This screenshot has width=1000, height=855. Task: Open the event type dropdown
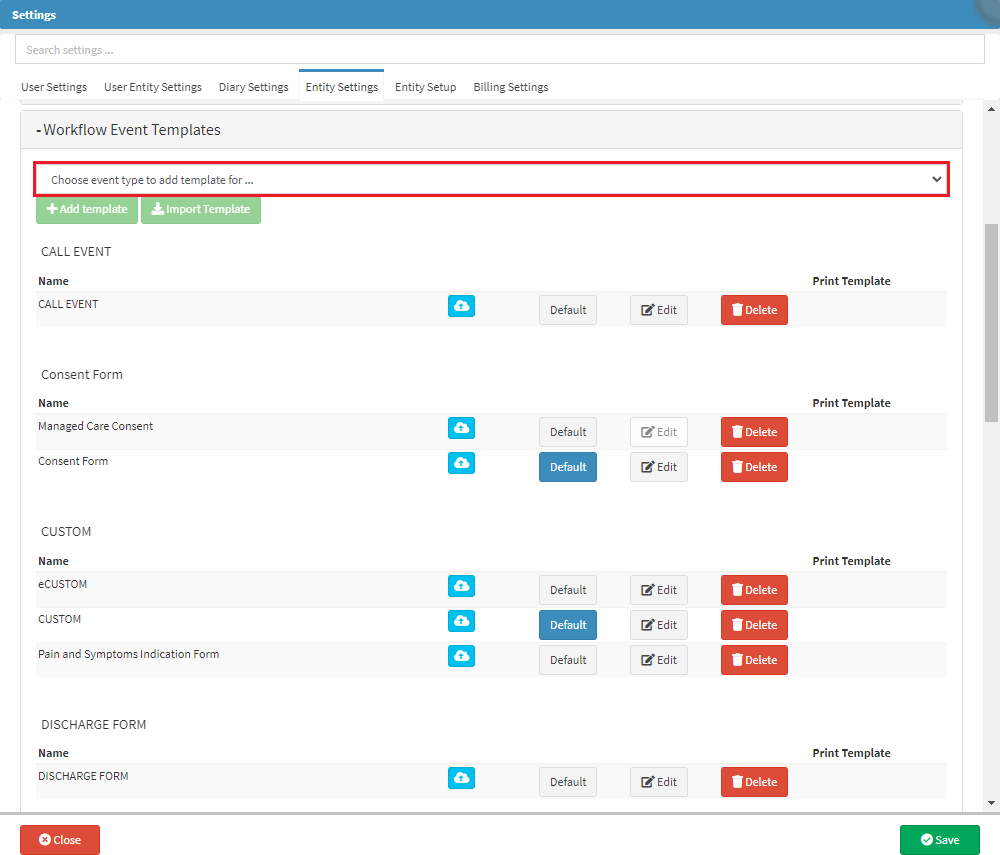(491, 180)
